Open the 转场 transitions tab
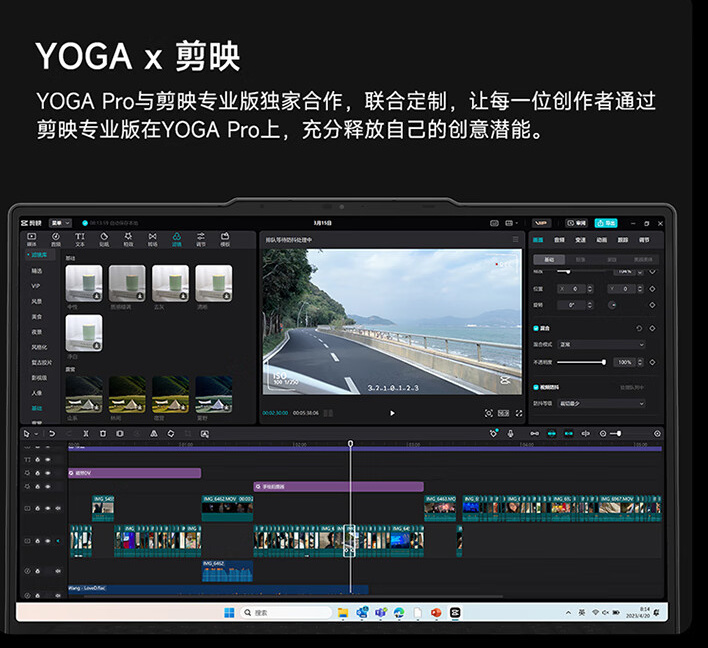This screenshot has width=708, height=648. 153,239
